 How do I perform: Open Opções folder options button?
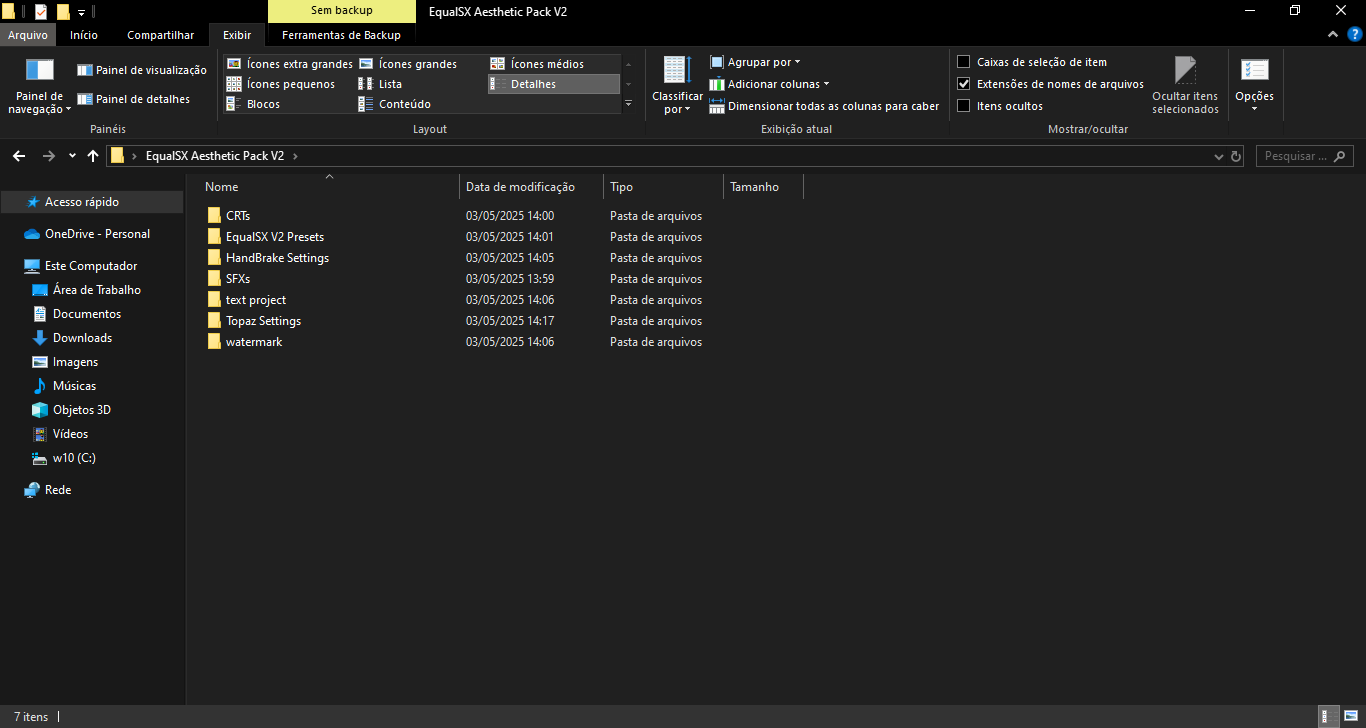point(1254,86)
